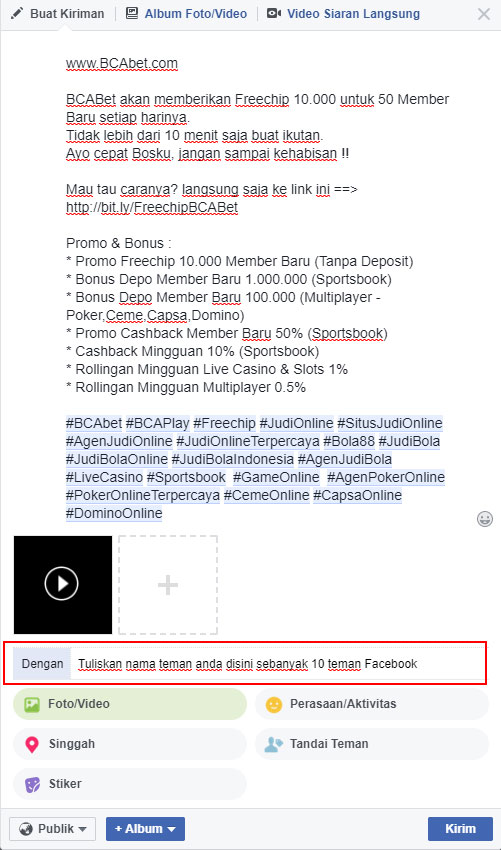Play the uploaded video thumbnail
The image size is (501, 850).
[x=62, y=584]
